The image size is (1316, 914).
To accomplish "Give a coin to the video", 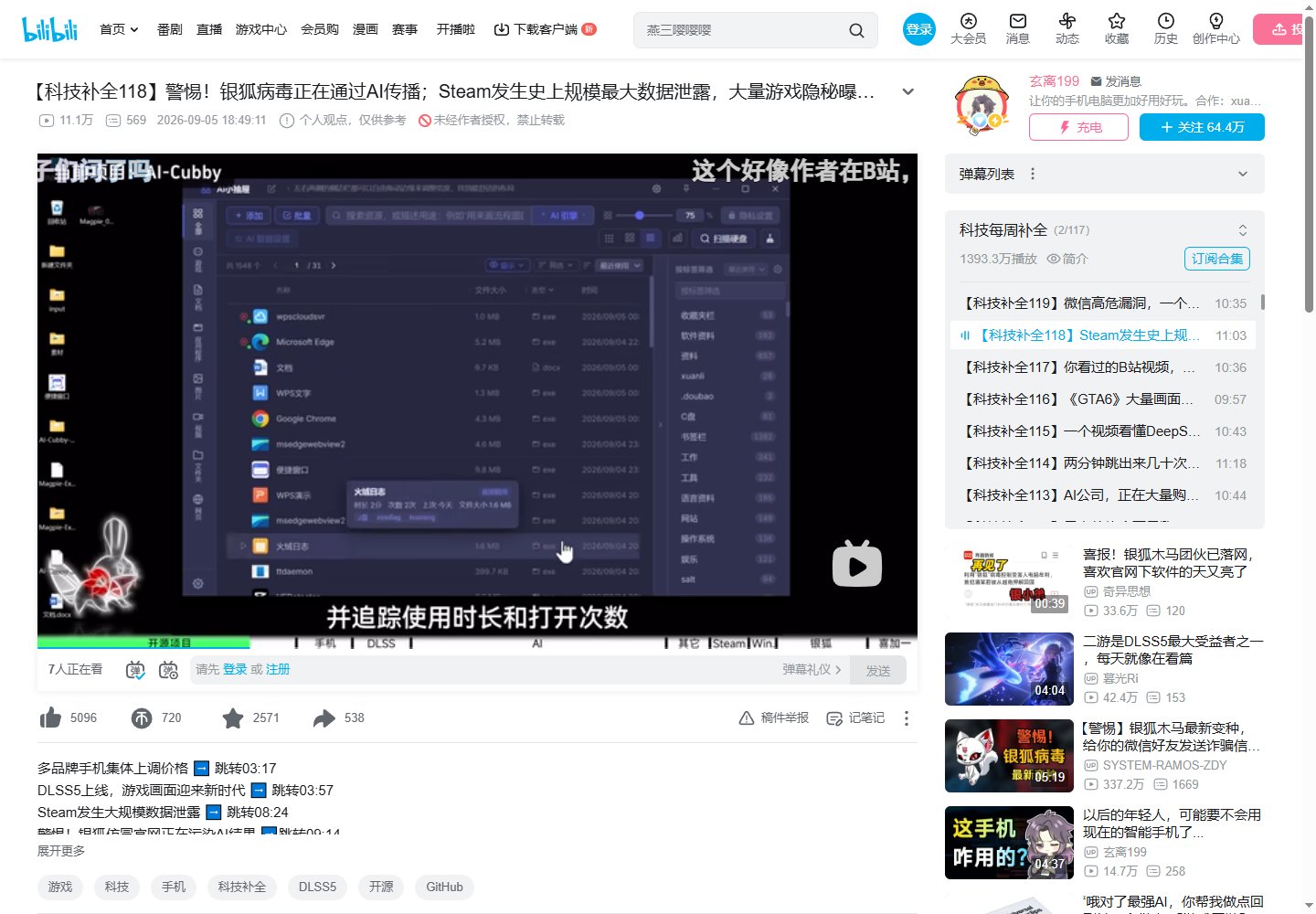I will pyautogui.click(x=142, y=718).
